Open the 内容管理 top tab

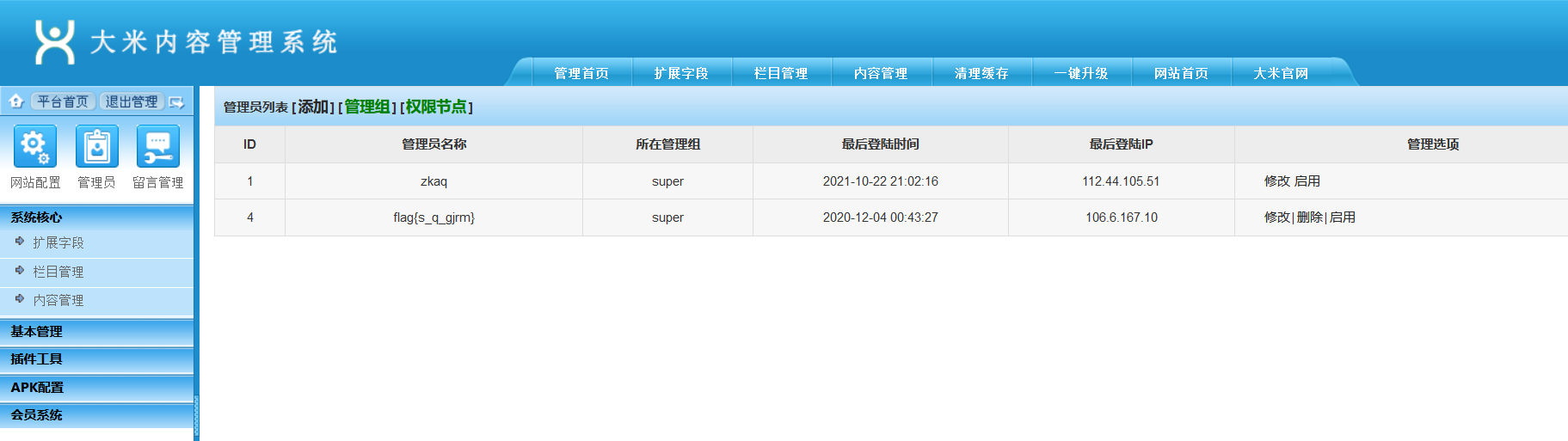[881, 73]
